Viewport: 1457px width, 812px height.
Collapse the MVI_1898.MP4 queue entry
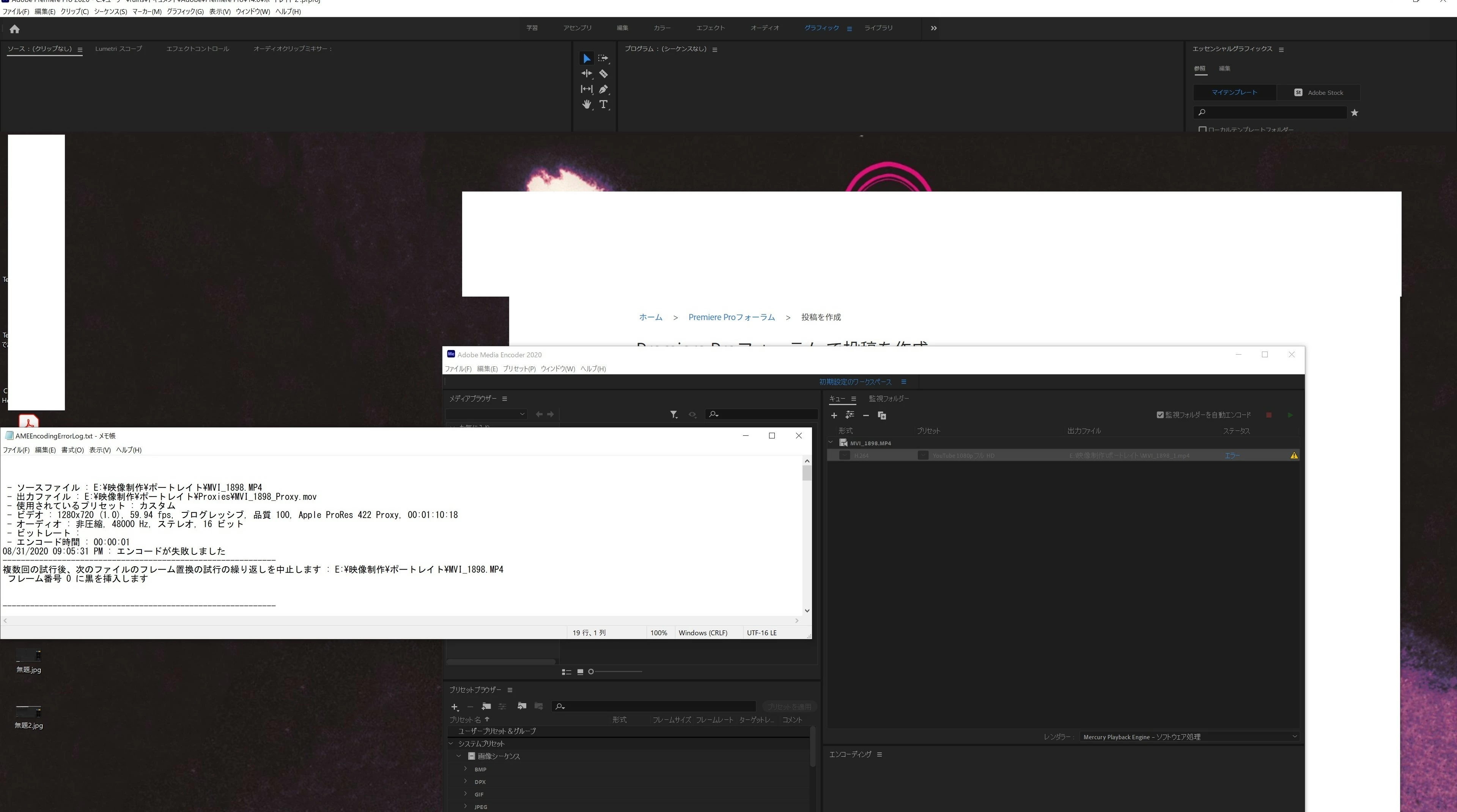point(830,442)
